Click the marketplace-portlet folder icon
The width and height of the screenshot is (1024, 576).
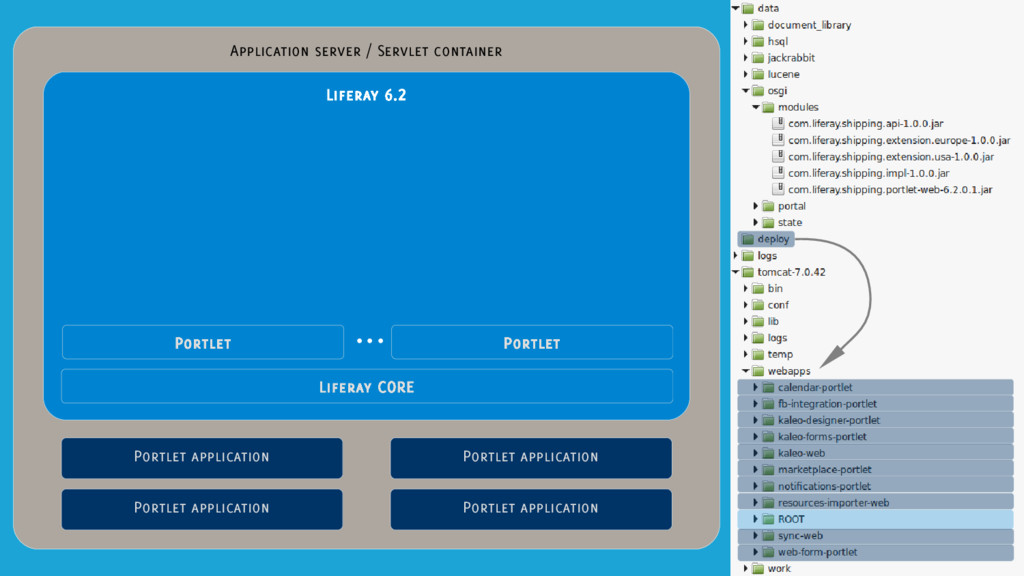point(768,469)
